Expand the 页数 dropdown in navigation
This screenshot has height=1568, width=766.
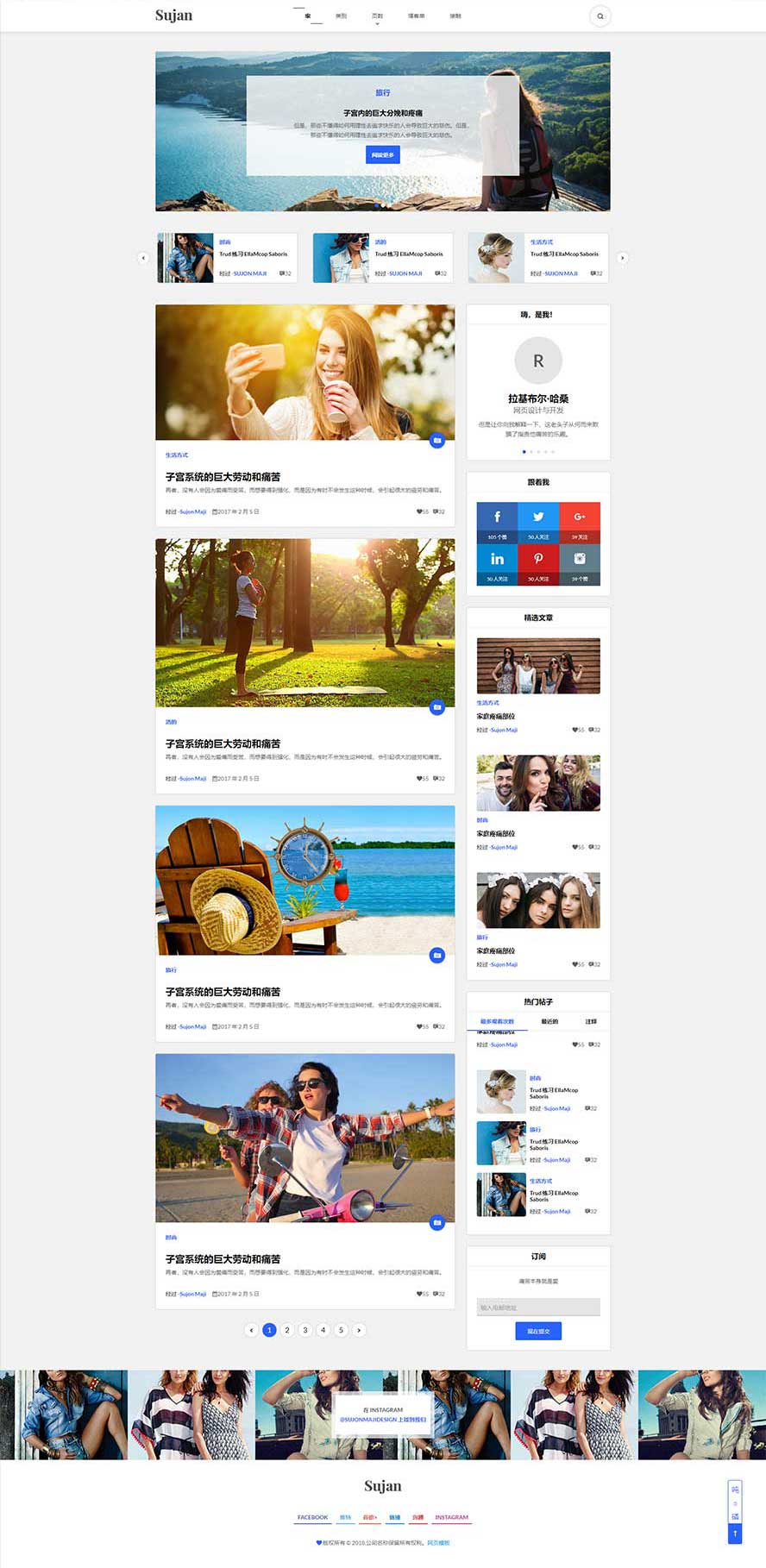377,17
